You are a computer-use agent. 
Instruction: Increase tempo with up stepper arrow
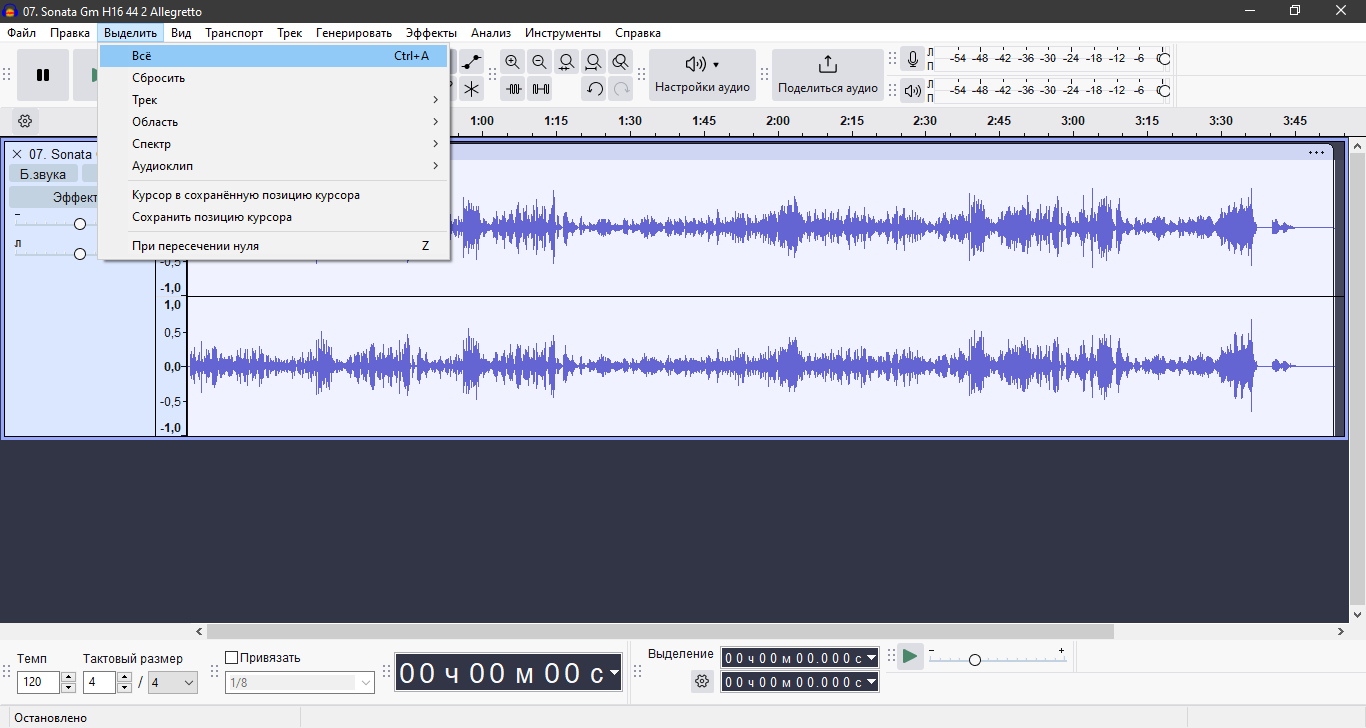[68, 677]
